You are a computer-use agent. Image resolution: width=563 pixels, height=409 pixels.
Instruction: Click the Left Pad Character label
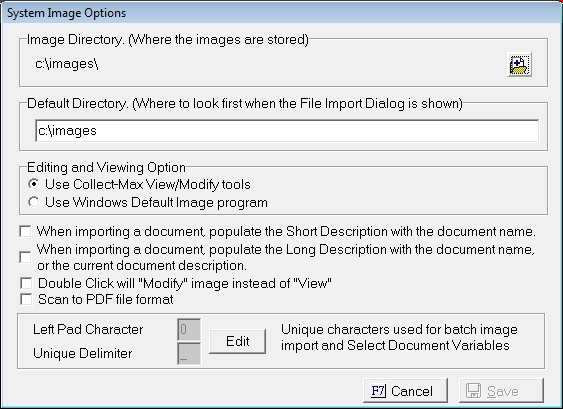(x=88, y=329)
